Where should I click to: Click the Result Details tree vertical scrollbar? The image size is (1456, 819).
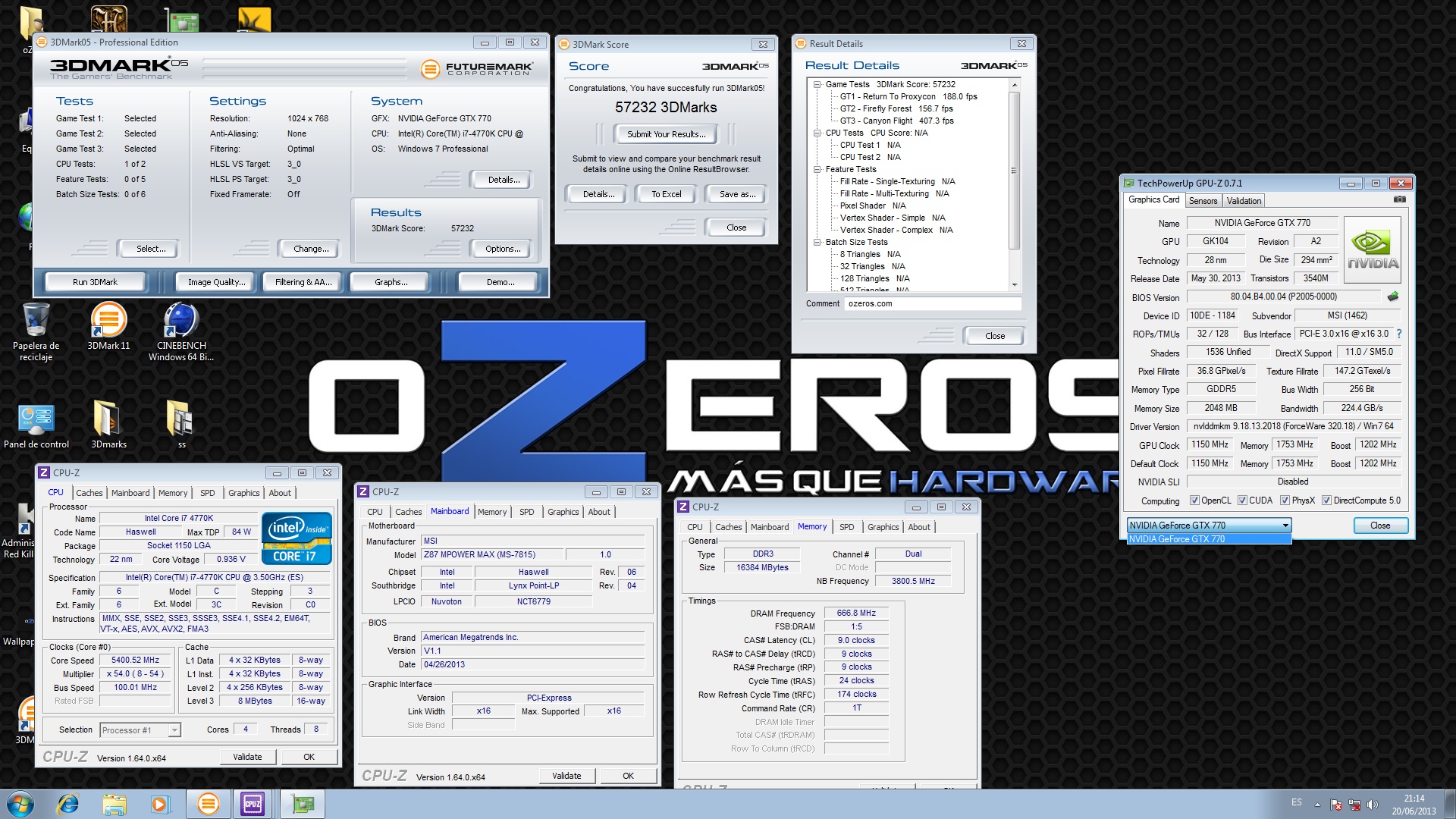pyautogui.click(x=1014, y=170)
